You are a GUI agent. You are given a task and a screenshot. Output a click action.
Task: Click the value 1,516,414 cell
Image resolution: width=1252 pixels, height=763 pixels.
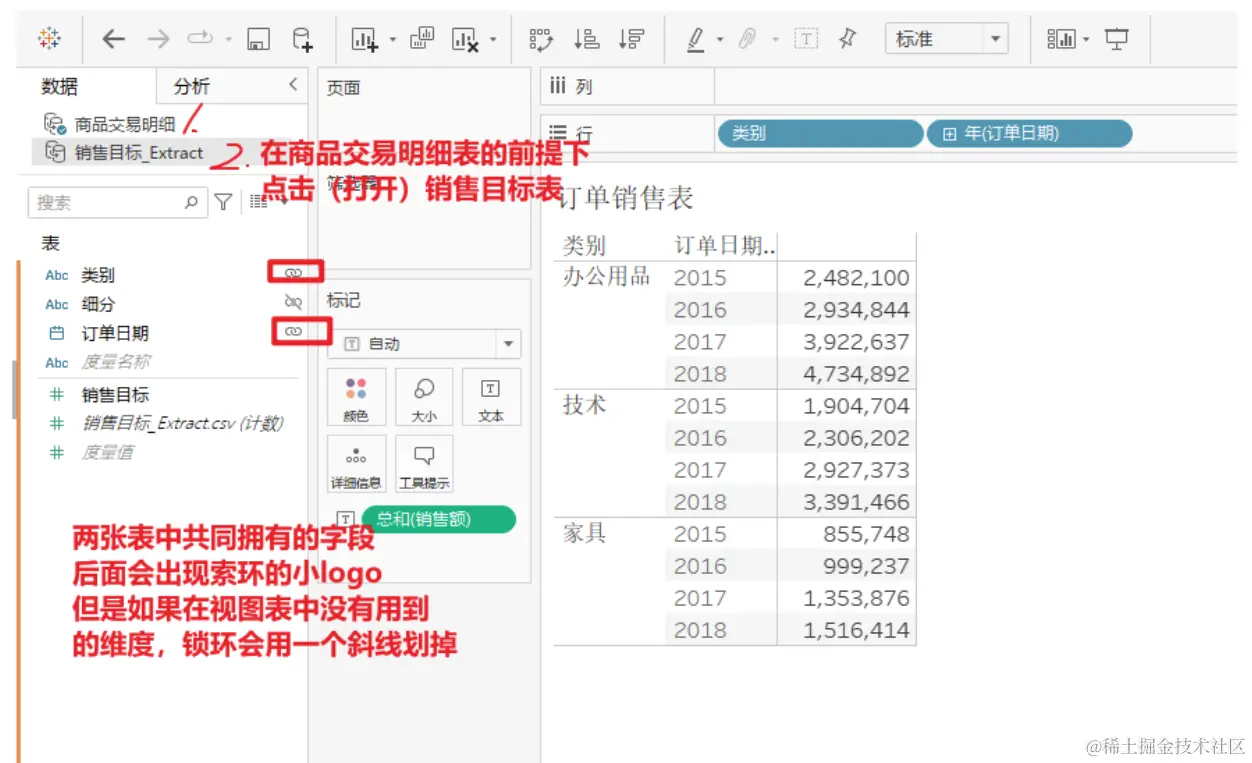856,630
